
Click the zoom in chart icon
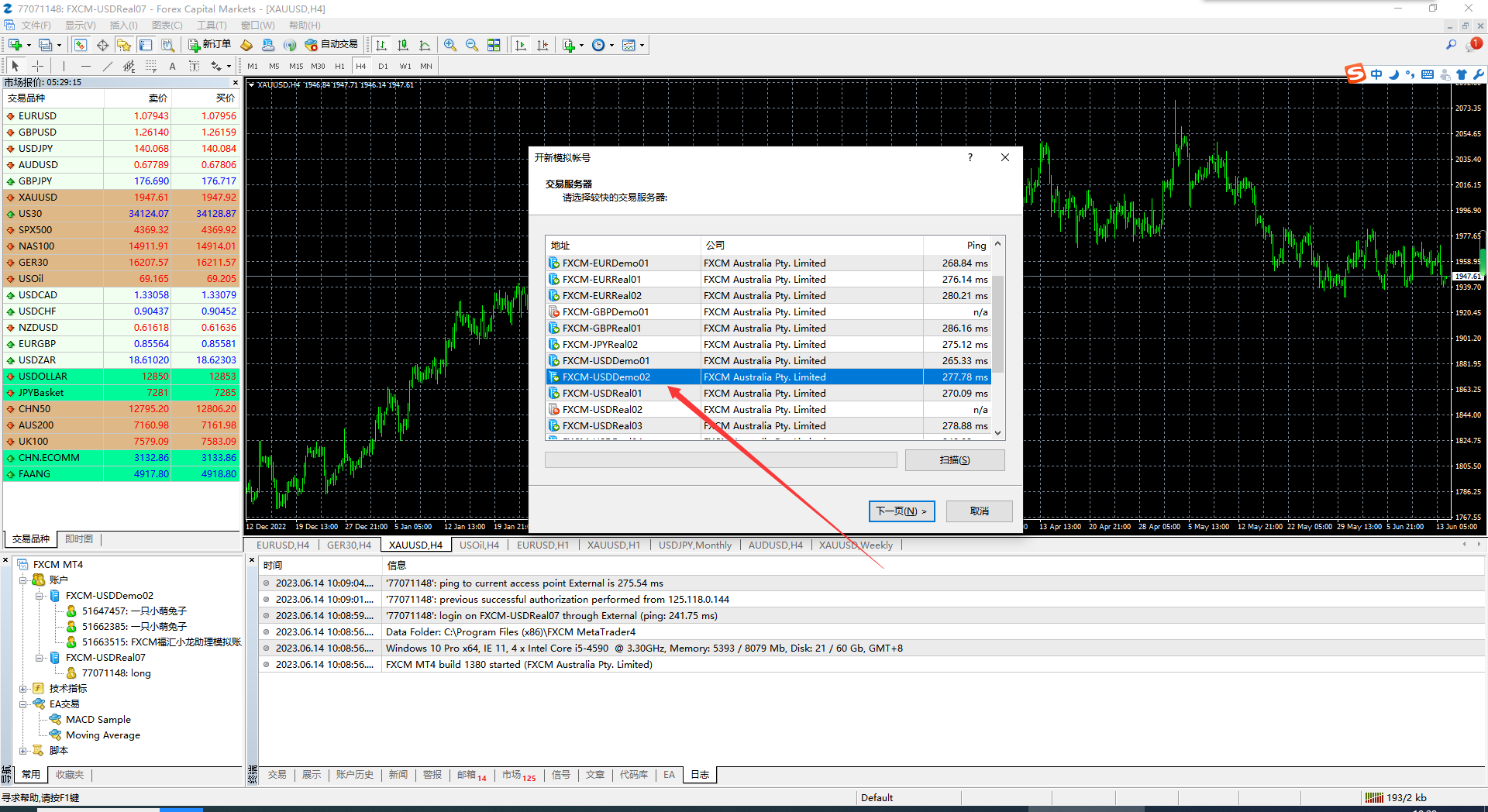pos(450,45)
